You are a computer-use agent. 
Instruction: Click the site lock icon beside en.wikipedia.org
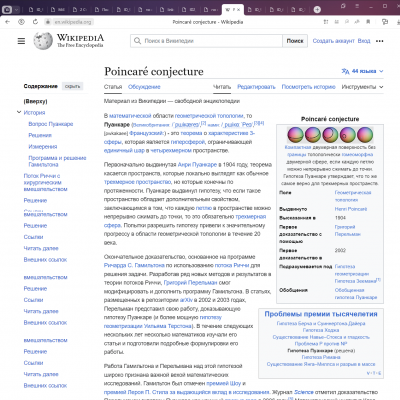click(48, 22)
